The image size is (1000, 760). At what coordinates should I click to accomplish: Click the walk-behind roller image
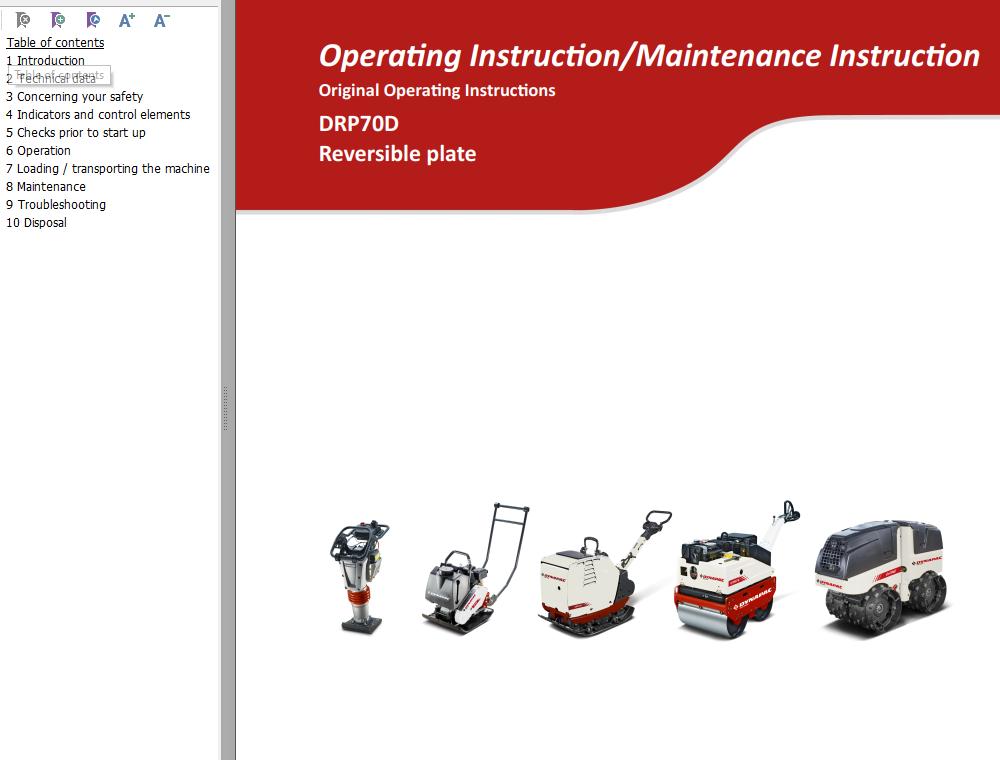pyautogui.click(x=737, y=569)
